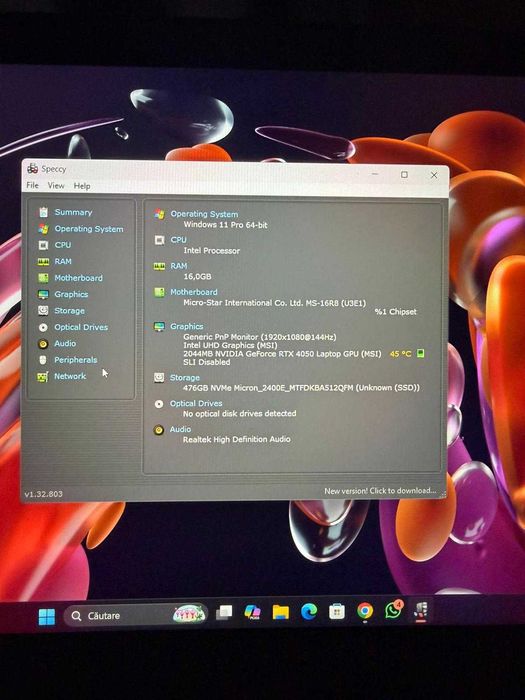Select Summary in the sidebar
This screenshot has height=700, width=525.
click(73, 212)
